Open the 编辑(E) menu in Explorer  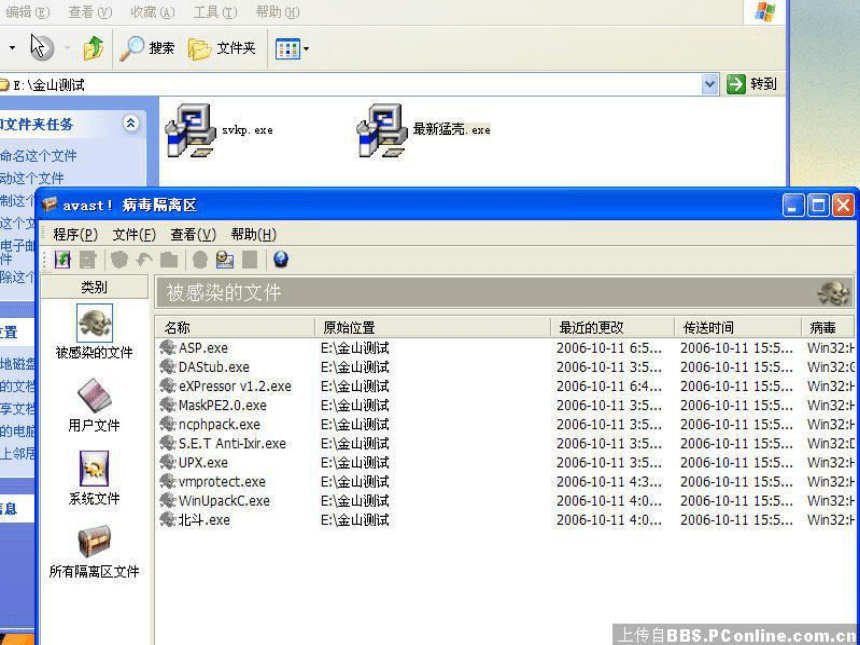pyautogui.click(x=27, y=12)
